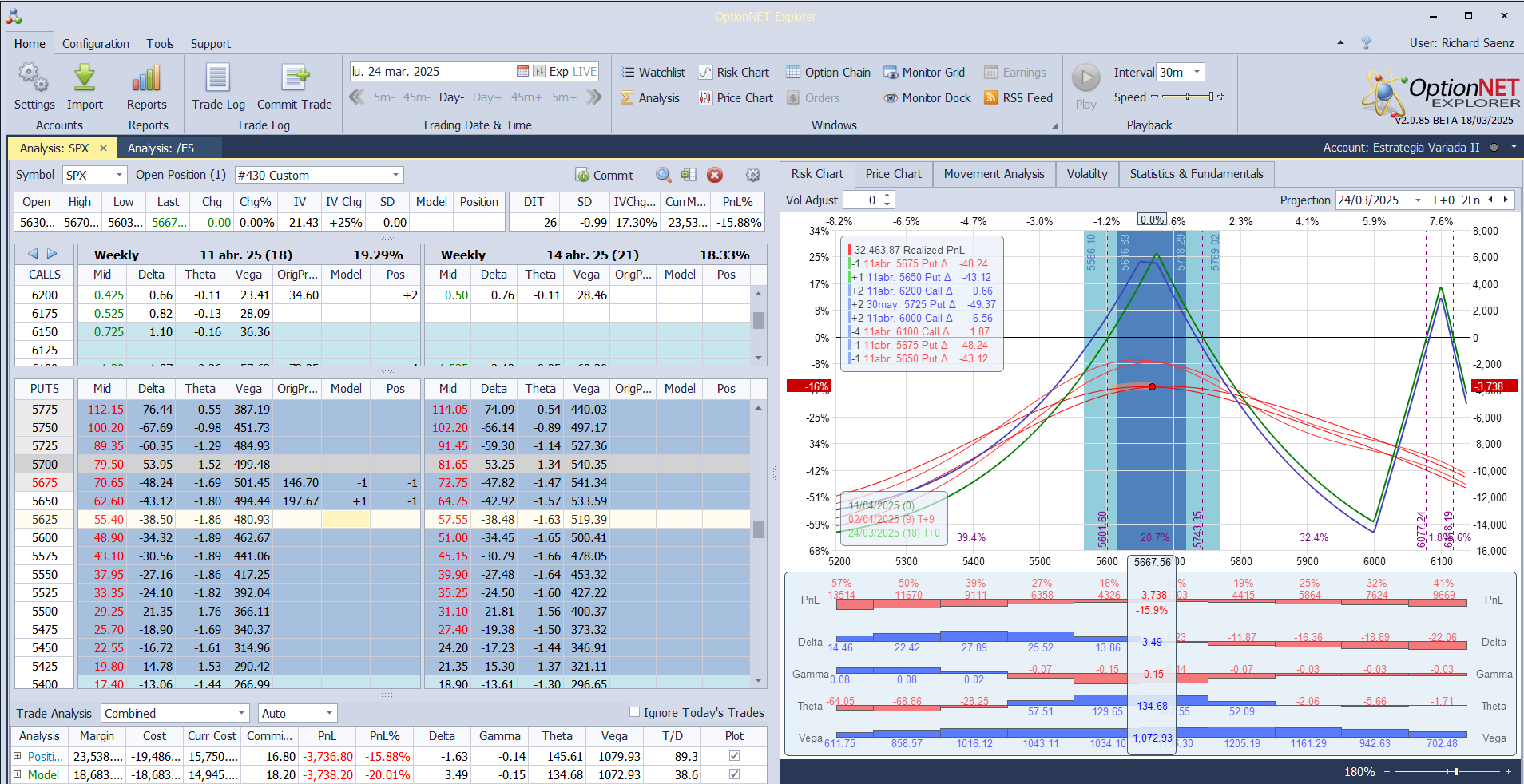1524x784 pixels.
Task: Open Risk Chart from Windows group
Action: pyautogui.click(x=733, y=72)
